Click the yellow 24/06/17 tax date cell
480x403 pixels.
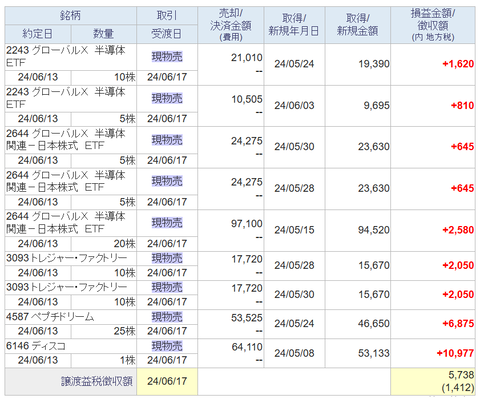[167, 382]
